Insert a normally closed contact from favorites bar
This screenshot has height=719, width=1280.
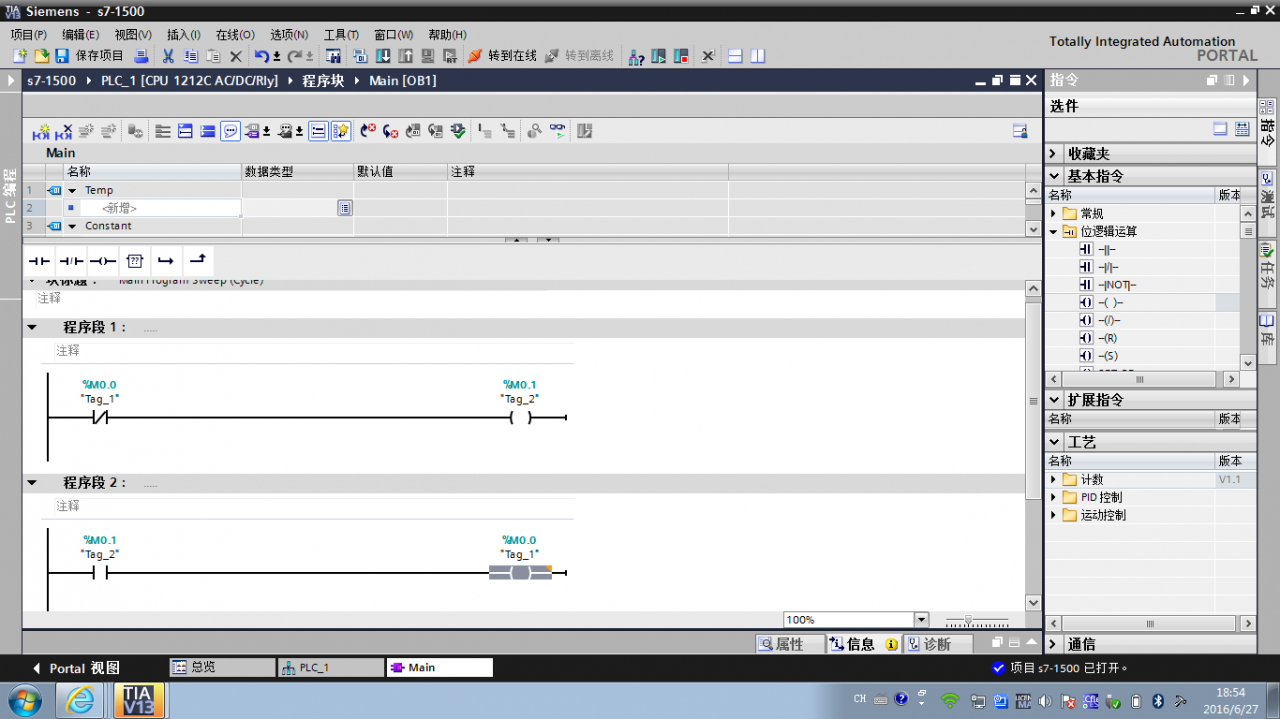(71, 261)
